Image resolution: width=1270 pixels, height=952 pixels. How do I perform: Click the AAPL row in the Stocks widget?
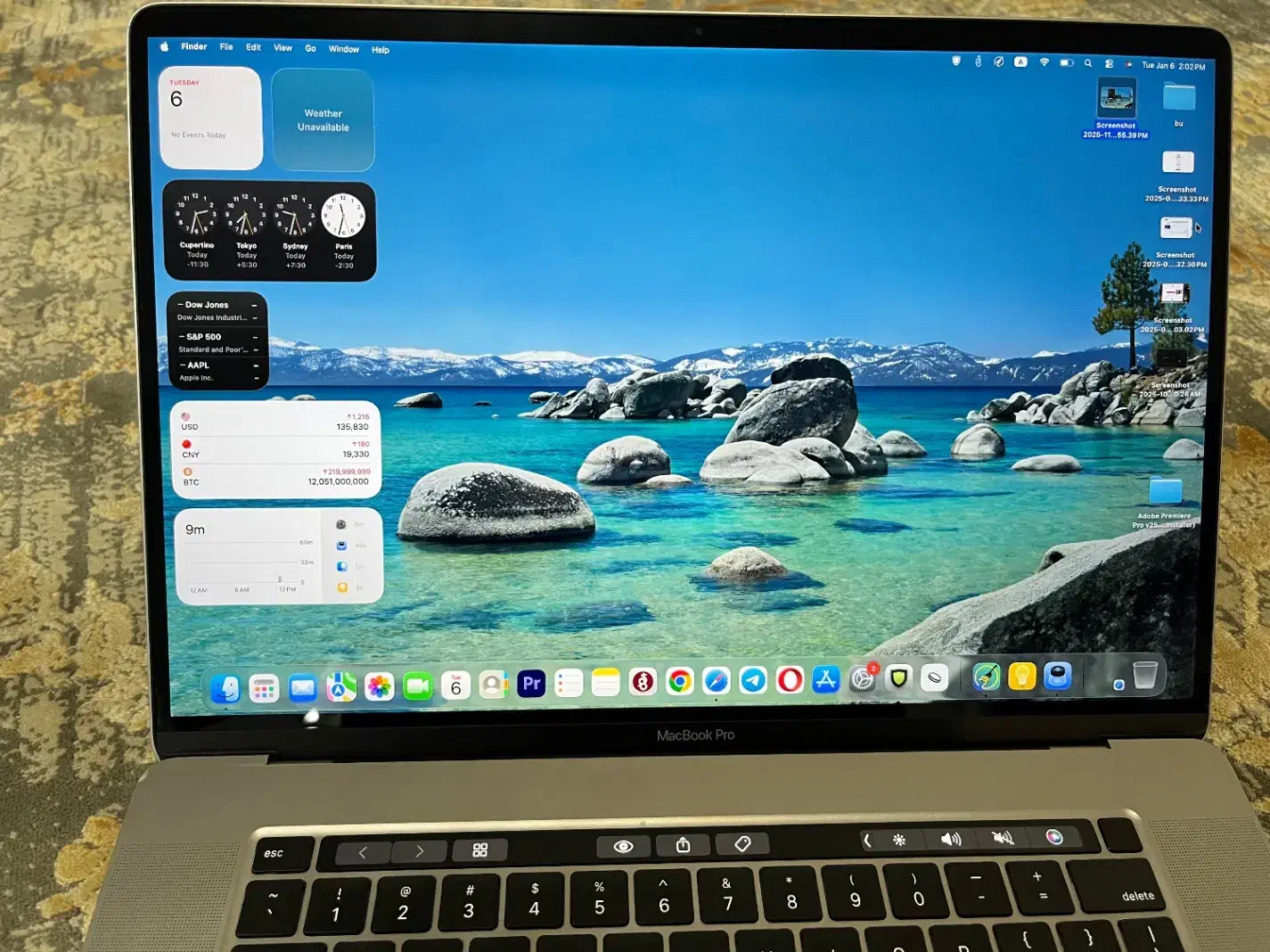(x=217, y=371)
